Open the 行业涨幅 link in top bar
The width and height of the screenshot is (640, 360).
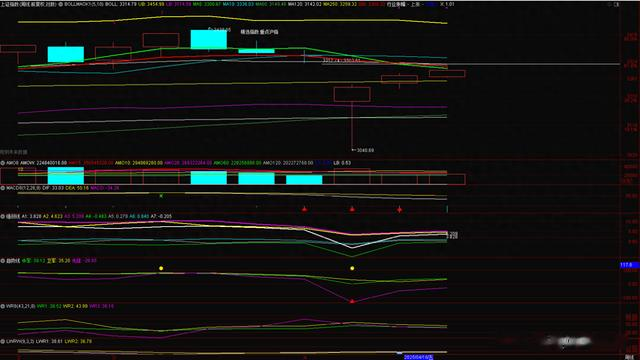tap(396, 4)
